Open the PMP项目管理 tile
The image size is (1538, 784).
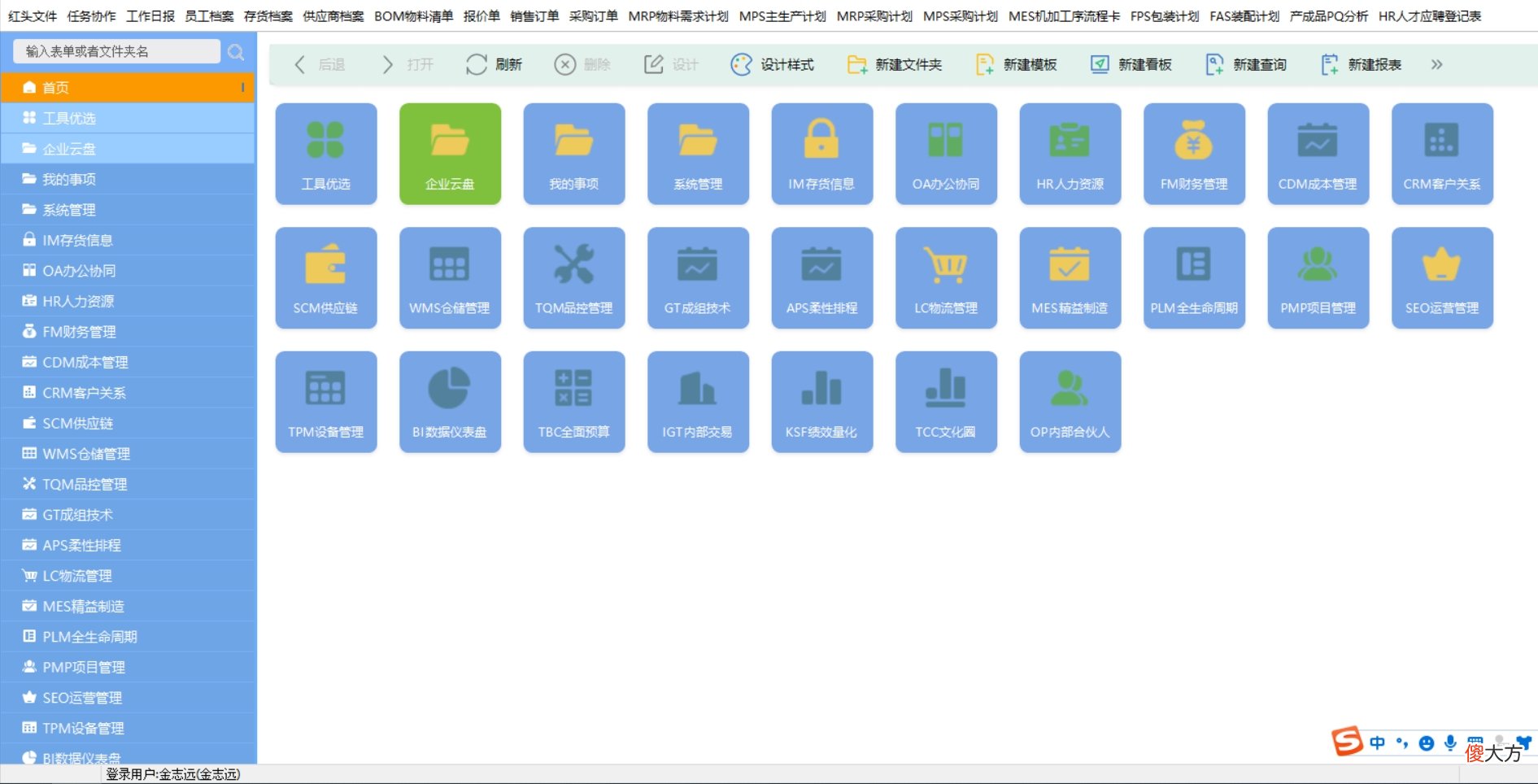tap(1318, 278)
